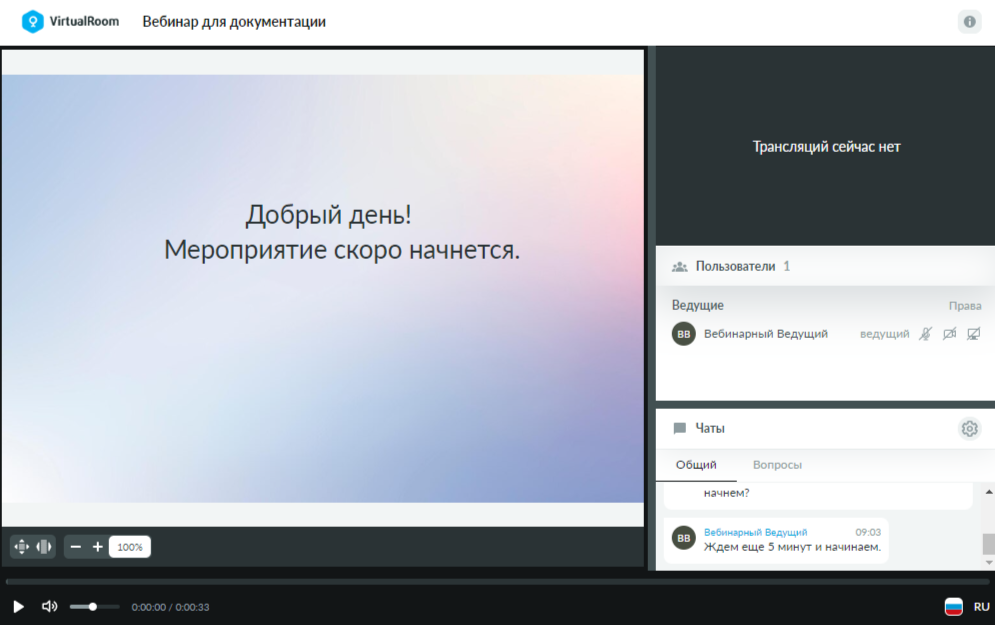Open the info icon in header
The width and height of the screenshot is (995, 625).
[x=969, y=22]
